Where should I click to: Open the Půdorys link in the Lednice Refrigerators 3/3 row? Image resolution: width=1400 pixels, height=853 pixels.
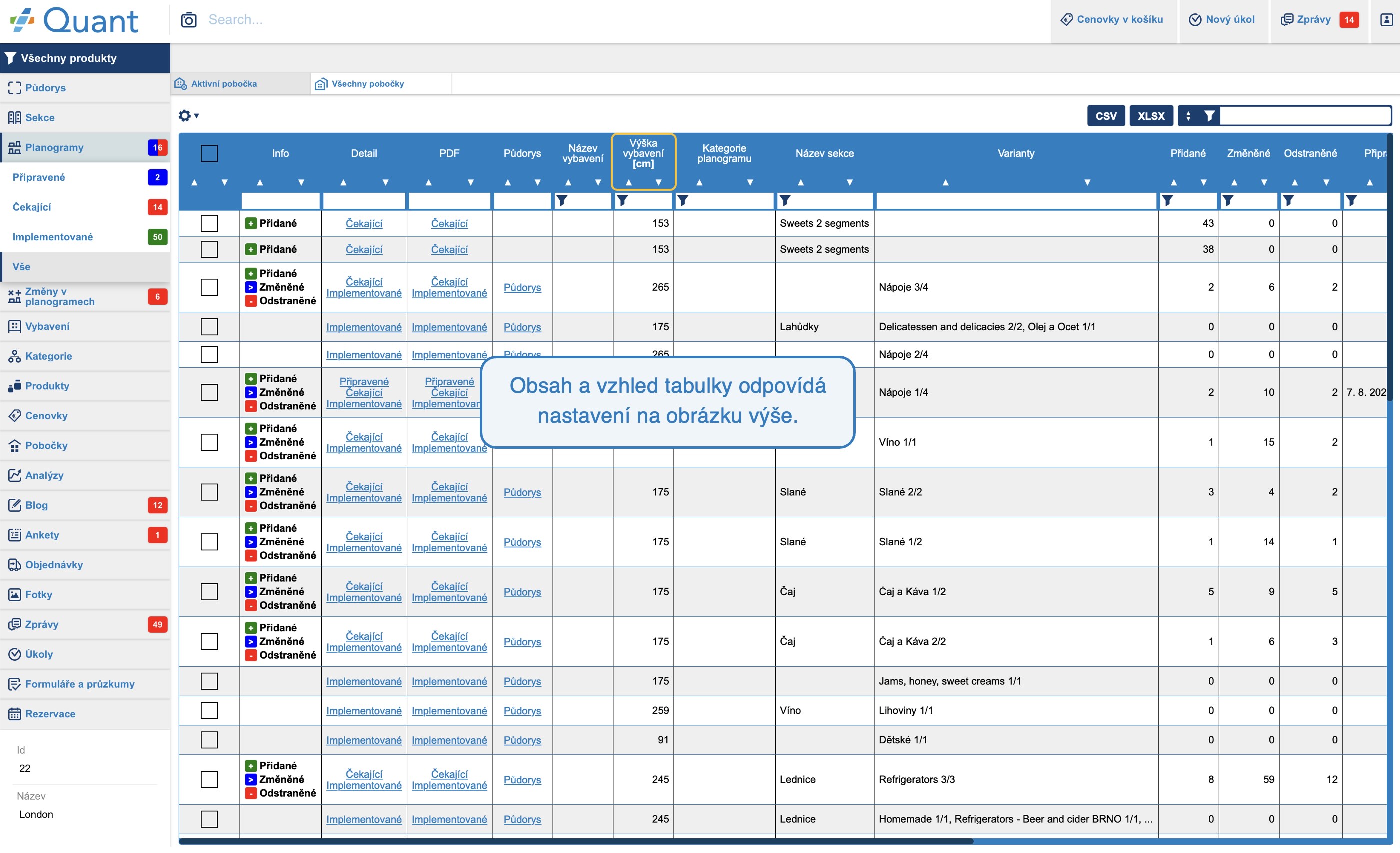point(522,779)
